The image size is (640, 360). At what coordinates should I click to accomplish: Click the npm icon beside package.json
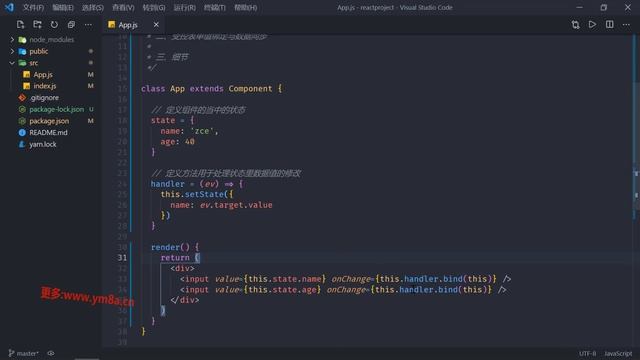tap(22, 121)
